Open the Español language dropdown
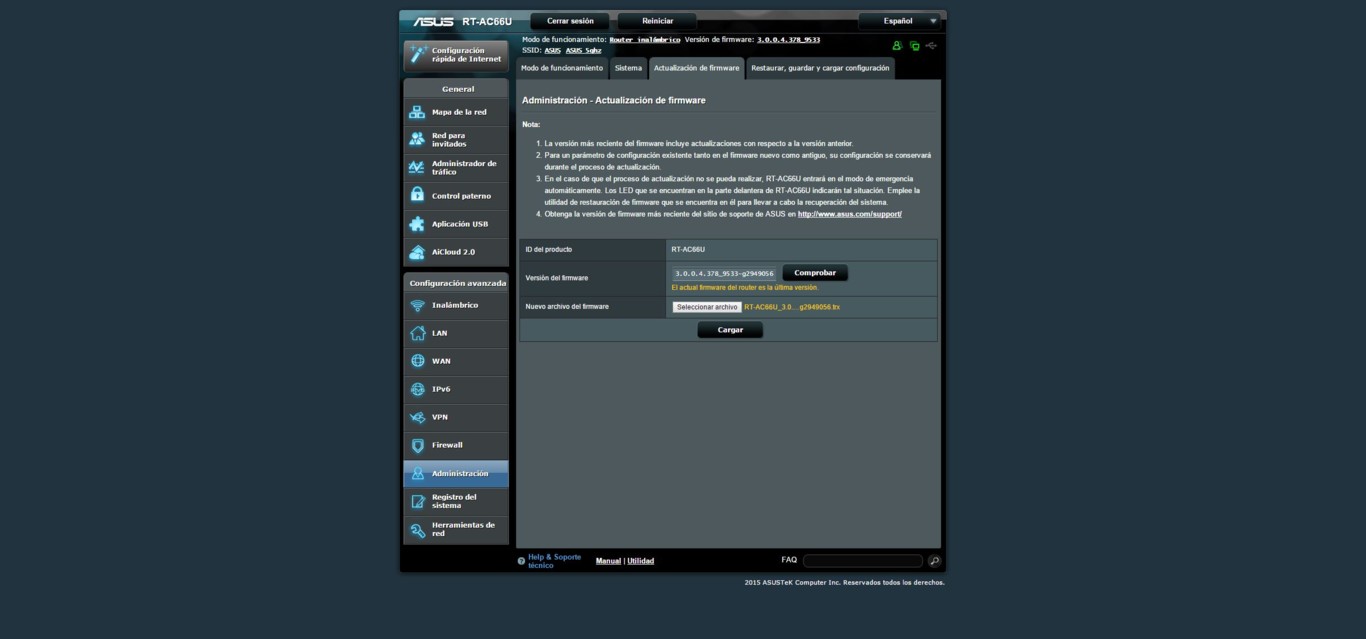Image resolution: width=1366 pixels, height=639 pixels. (899, 20)
